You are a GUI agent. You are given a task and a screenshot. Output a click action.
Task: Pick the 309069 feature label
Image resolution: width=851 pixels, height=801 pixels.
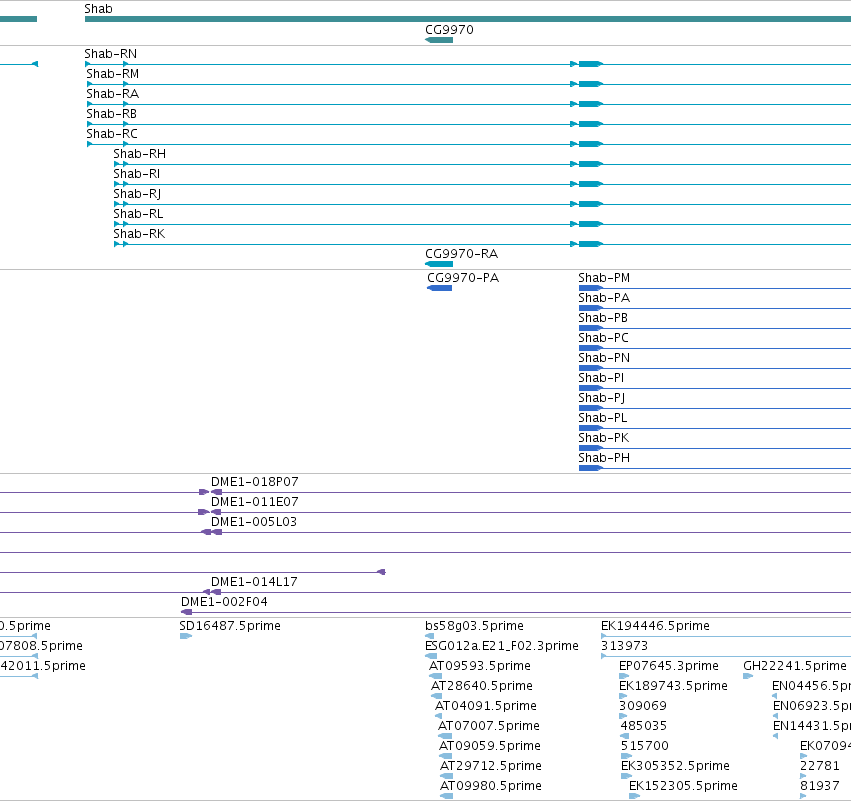[643, 706]
